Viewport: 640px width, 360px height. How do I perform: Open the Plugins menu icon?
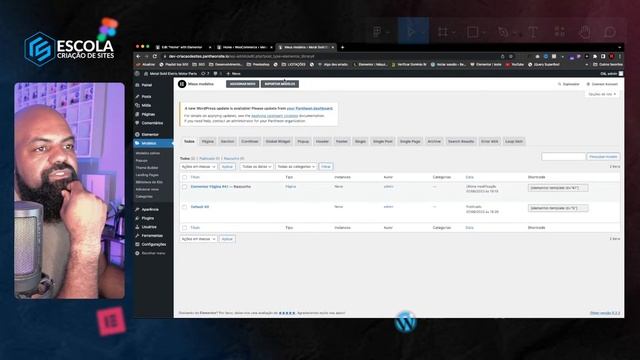click(137, 218)
